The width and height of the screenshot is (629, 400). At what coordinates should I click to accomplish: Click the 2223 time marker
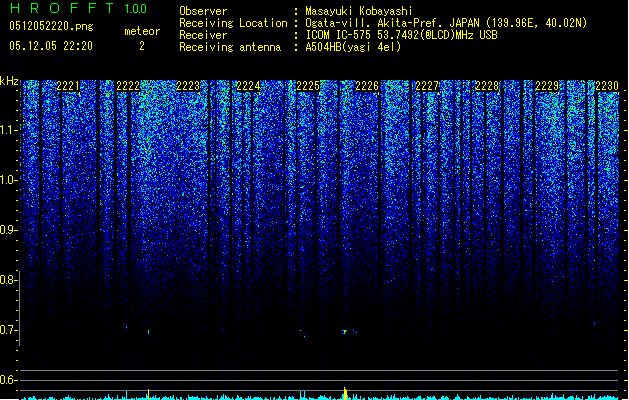(188, 86)
